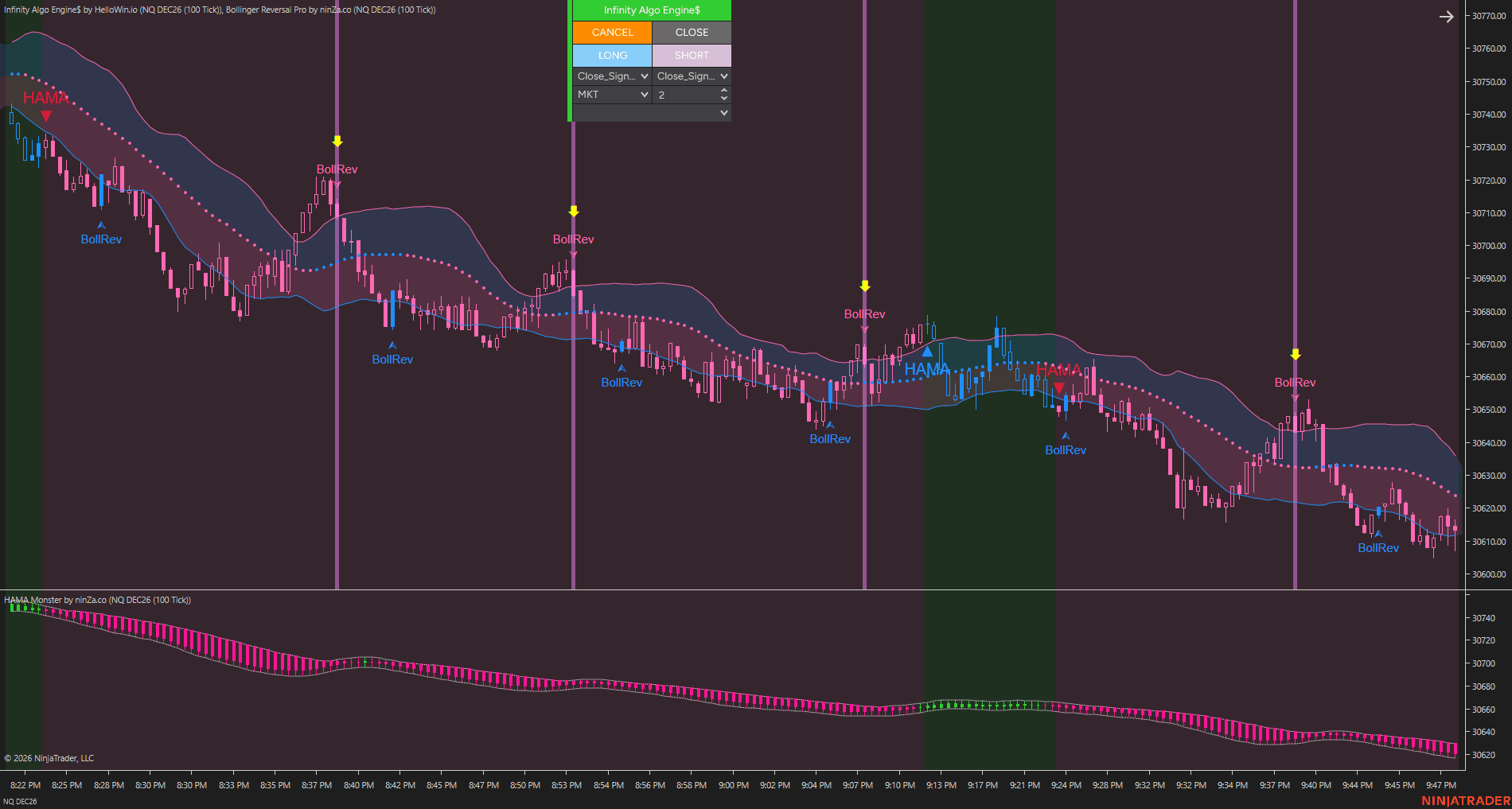Open the left Close_Sign... dropdown under LONG
1512x809 pixels.
point(612,76)
